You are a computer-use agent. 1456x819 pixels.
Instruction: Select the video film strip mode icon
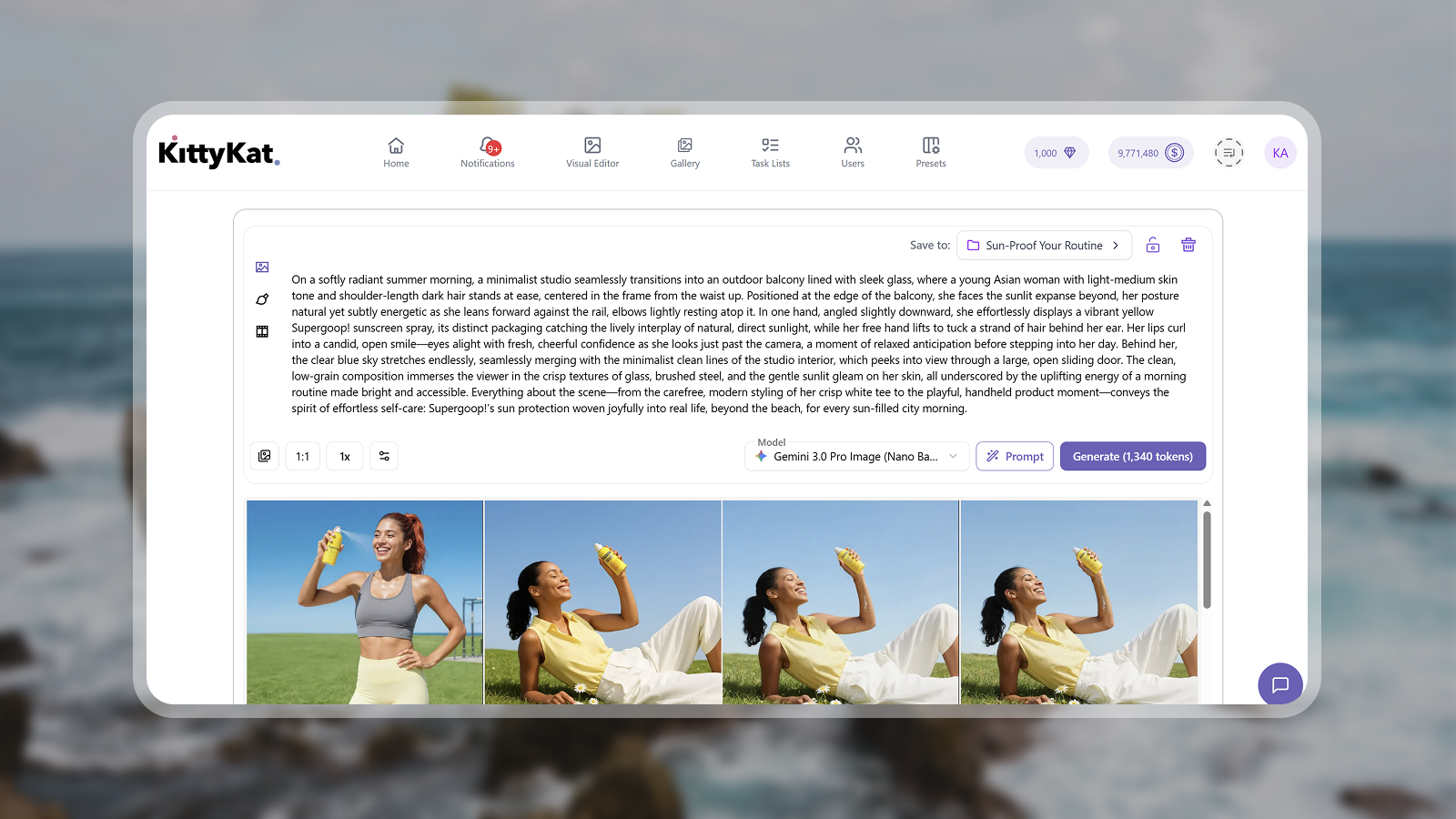tap(262, 332)
